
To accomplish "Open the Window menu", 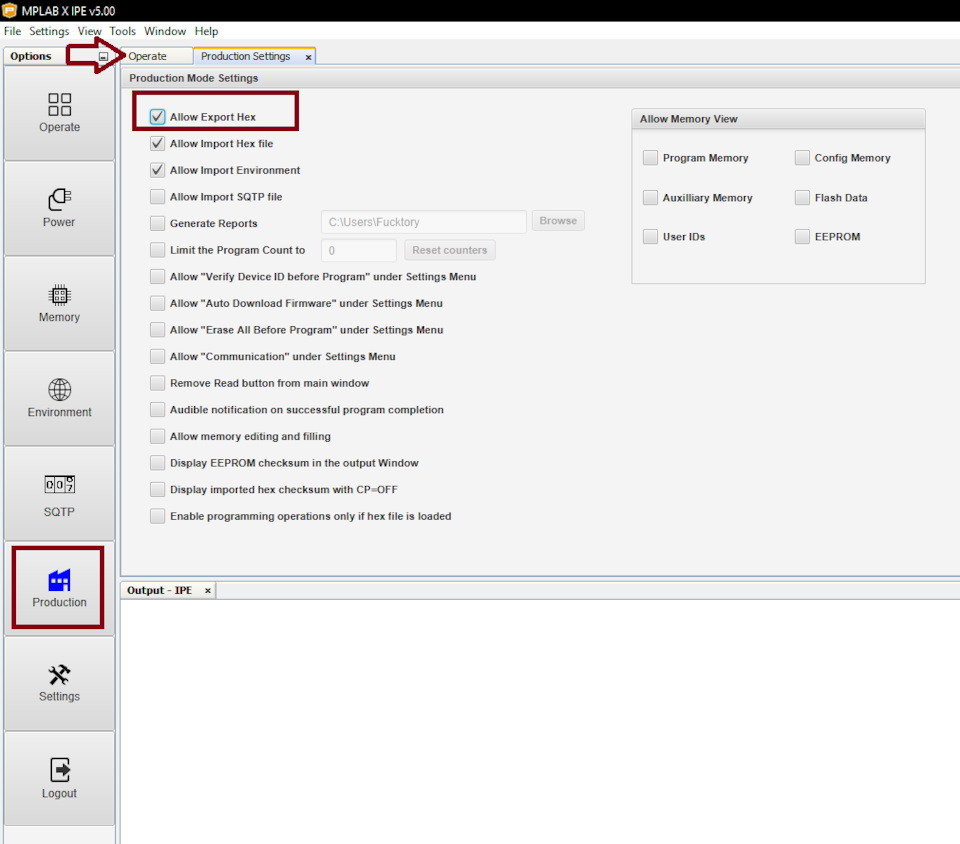I will [x=165, y=31].
